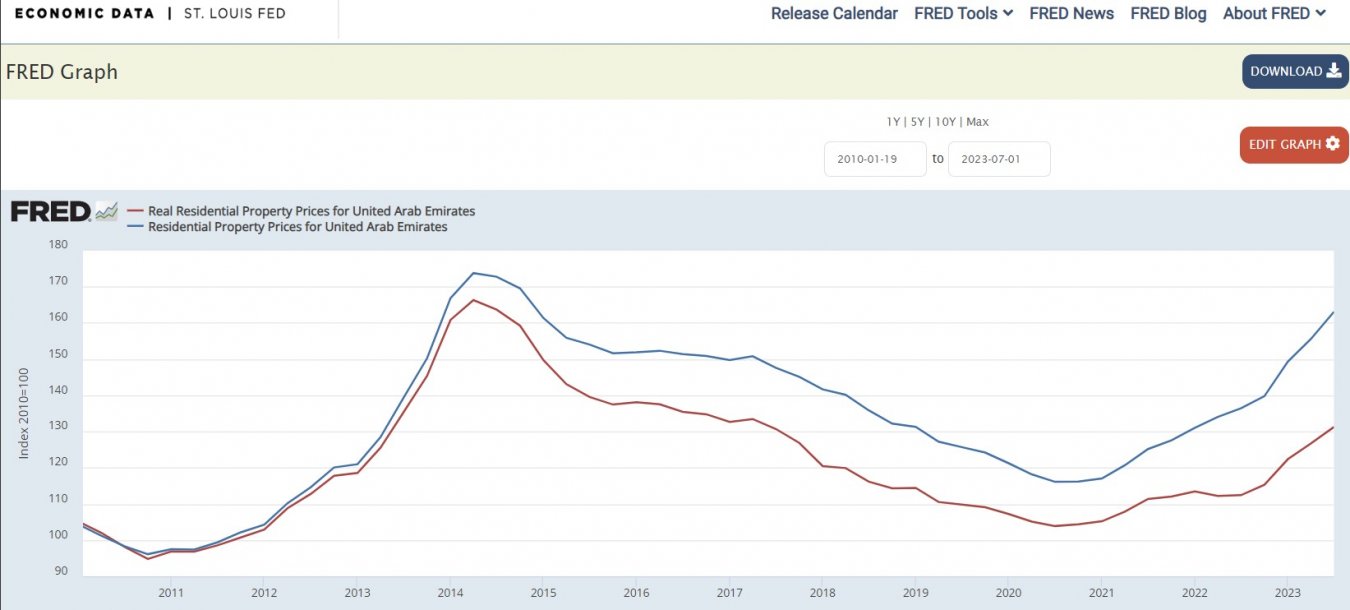The image size is (1350, 610).
Task: Open FRED News
Action: tap(1071, 13)
